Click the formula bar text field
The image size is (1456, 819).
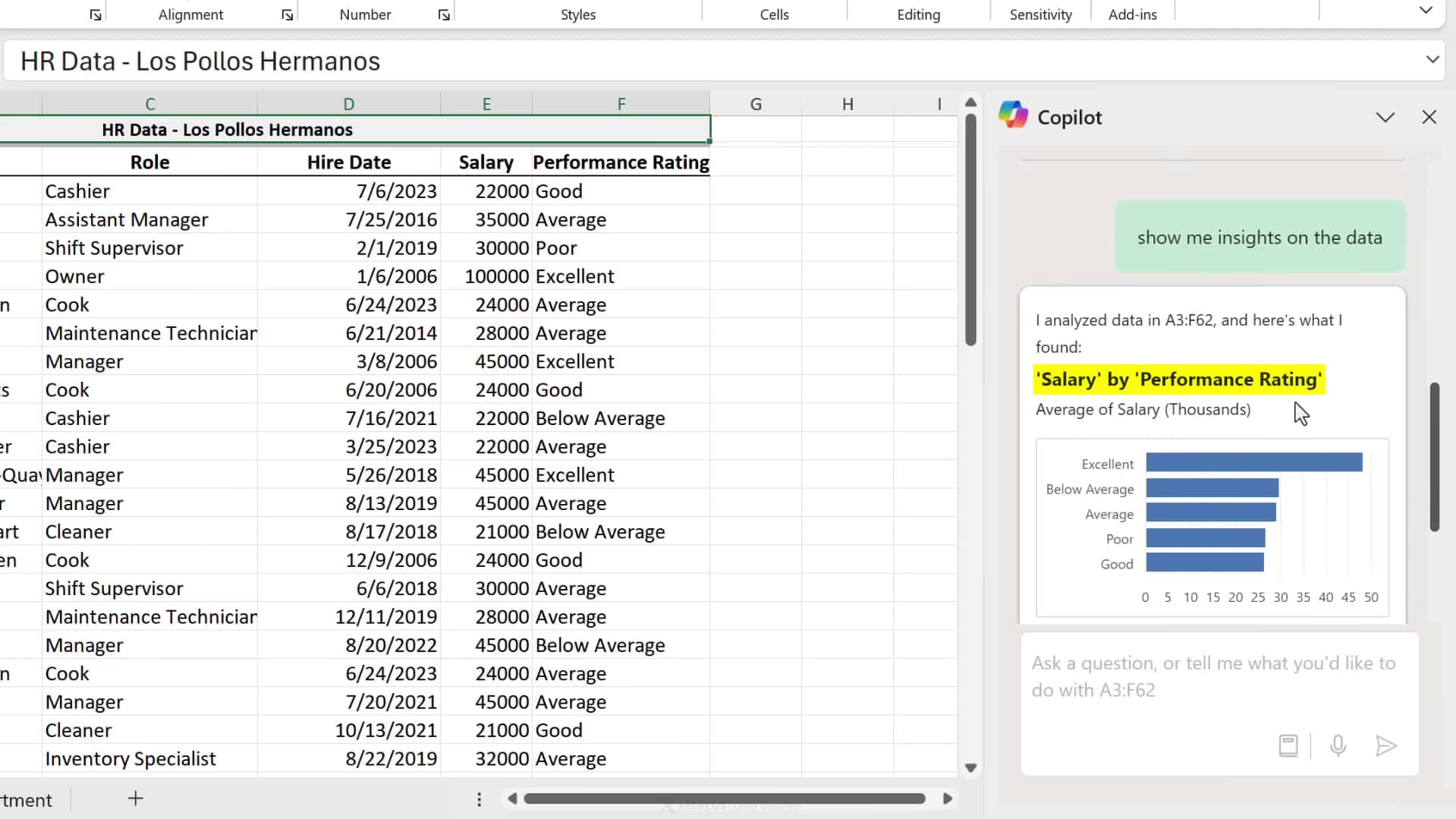pos(713,61)
